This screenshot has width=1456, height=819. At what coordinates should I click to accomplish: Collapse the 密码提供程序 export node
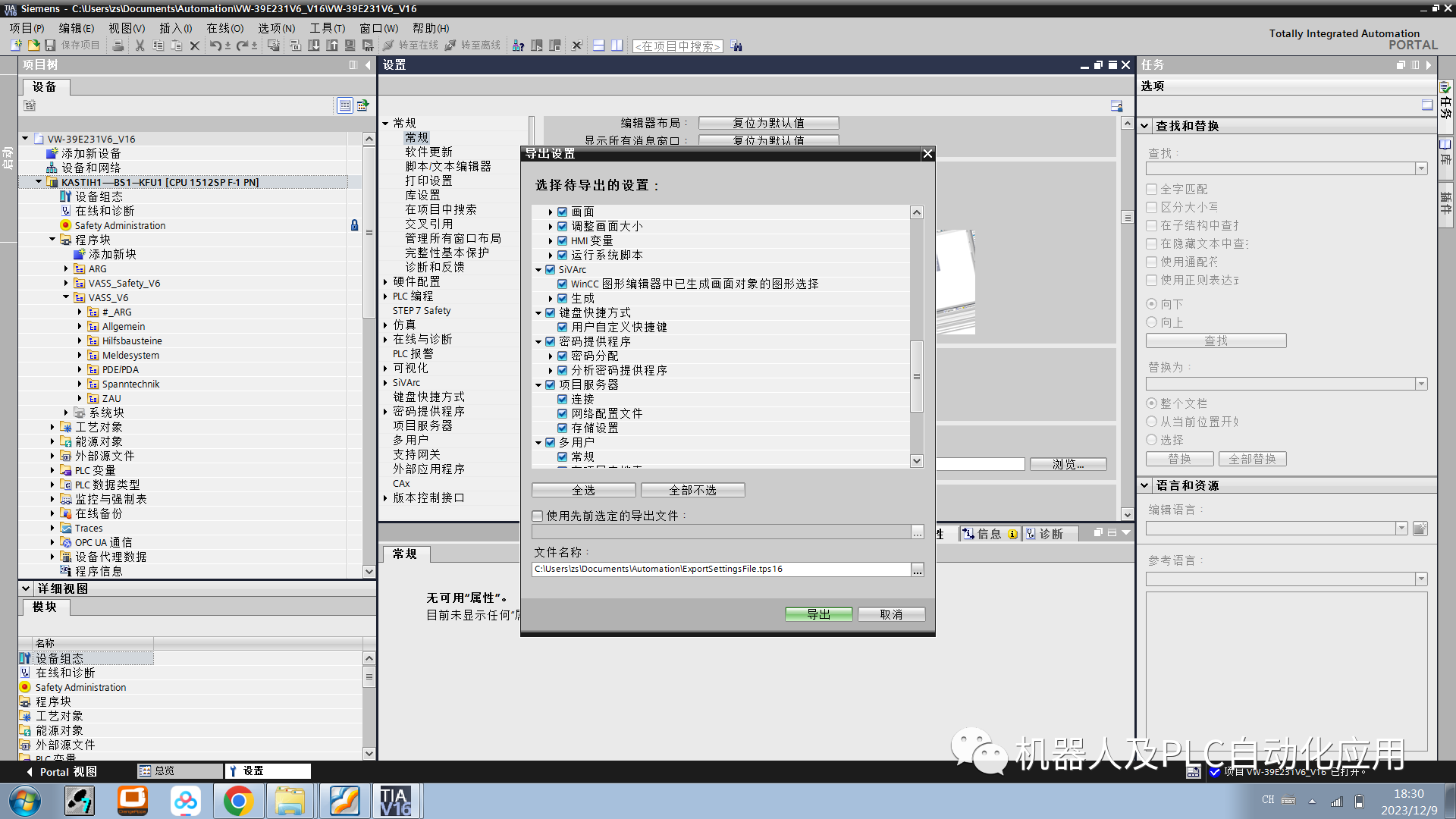tap(538, 342)
